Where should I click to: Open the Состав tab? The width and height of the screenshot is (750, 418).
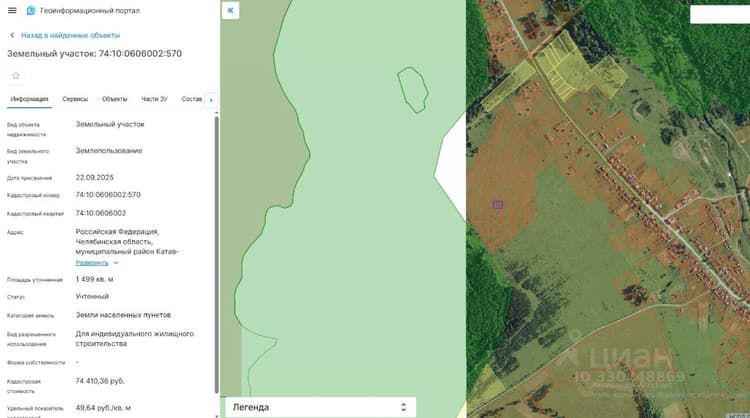coord(192,99)
